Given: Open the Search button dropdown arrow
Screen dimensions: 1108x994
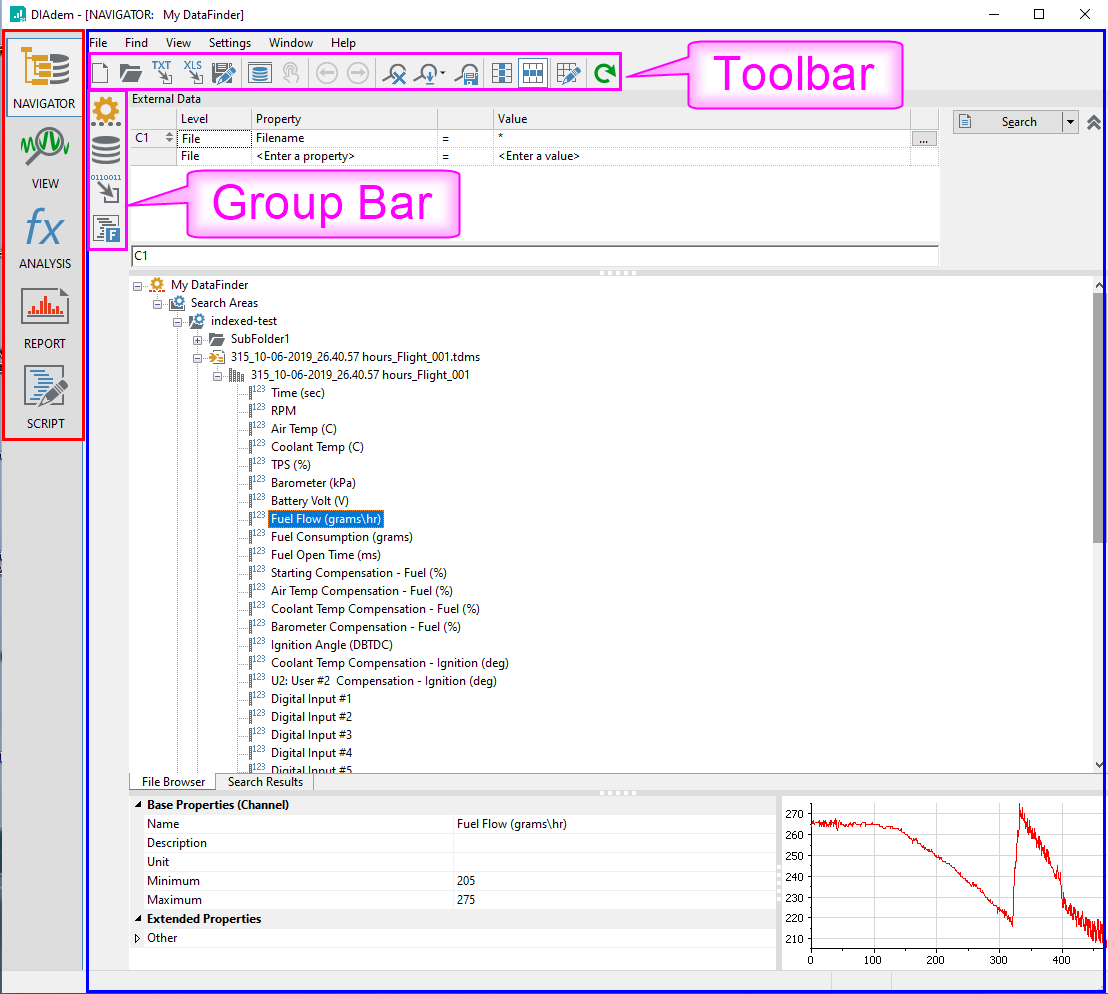Looking at the screenshot, I should (x=1070, y=122).
